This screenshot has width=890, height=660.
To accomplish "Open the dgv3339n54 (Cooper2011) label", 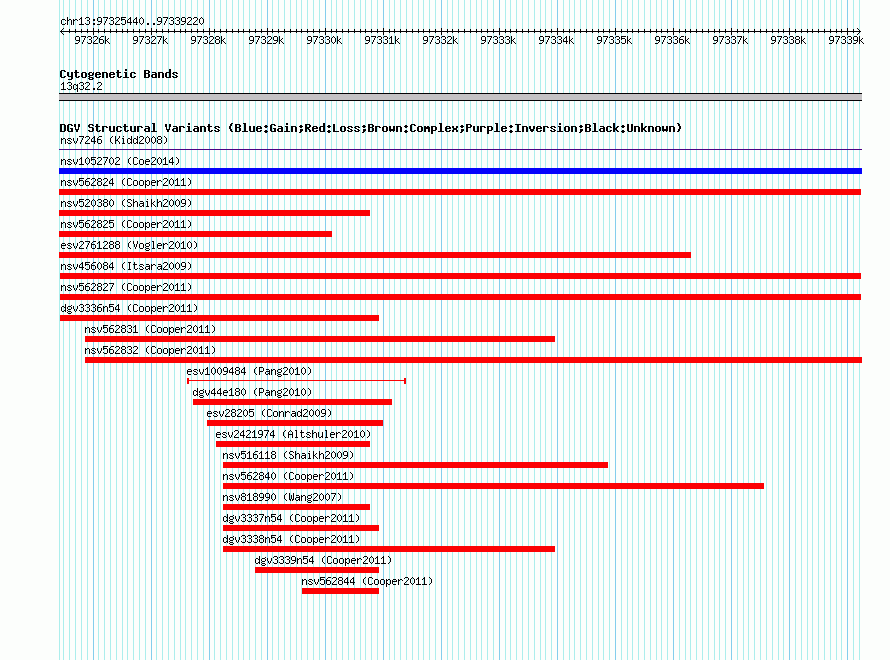I will 323,560.
